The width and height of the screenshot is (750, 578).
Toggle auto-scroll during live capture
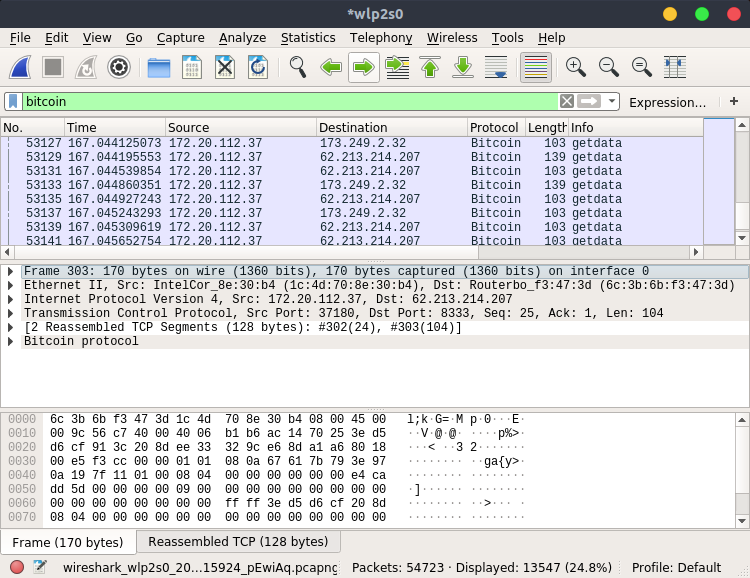[x=496, y=67]
